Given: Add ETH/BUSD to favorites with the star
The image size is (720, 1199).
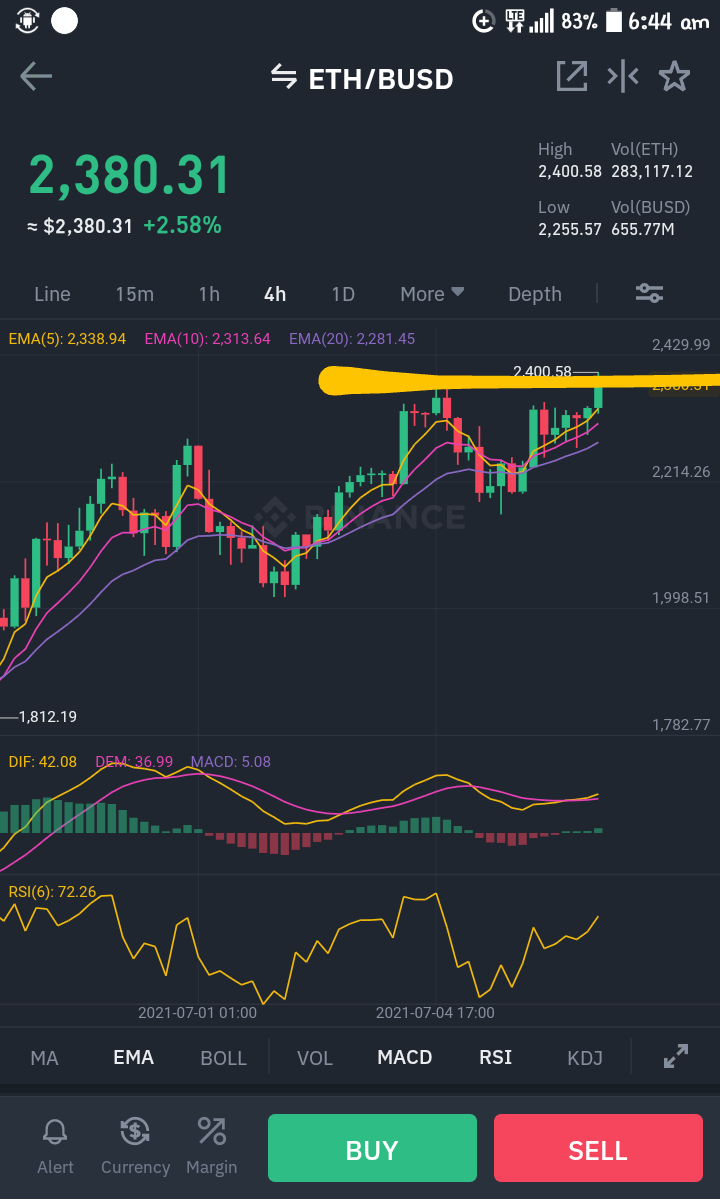Looking at the screenshot, I should (674, 76).
